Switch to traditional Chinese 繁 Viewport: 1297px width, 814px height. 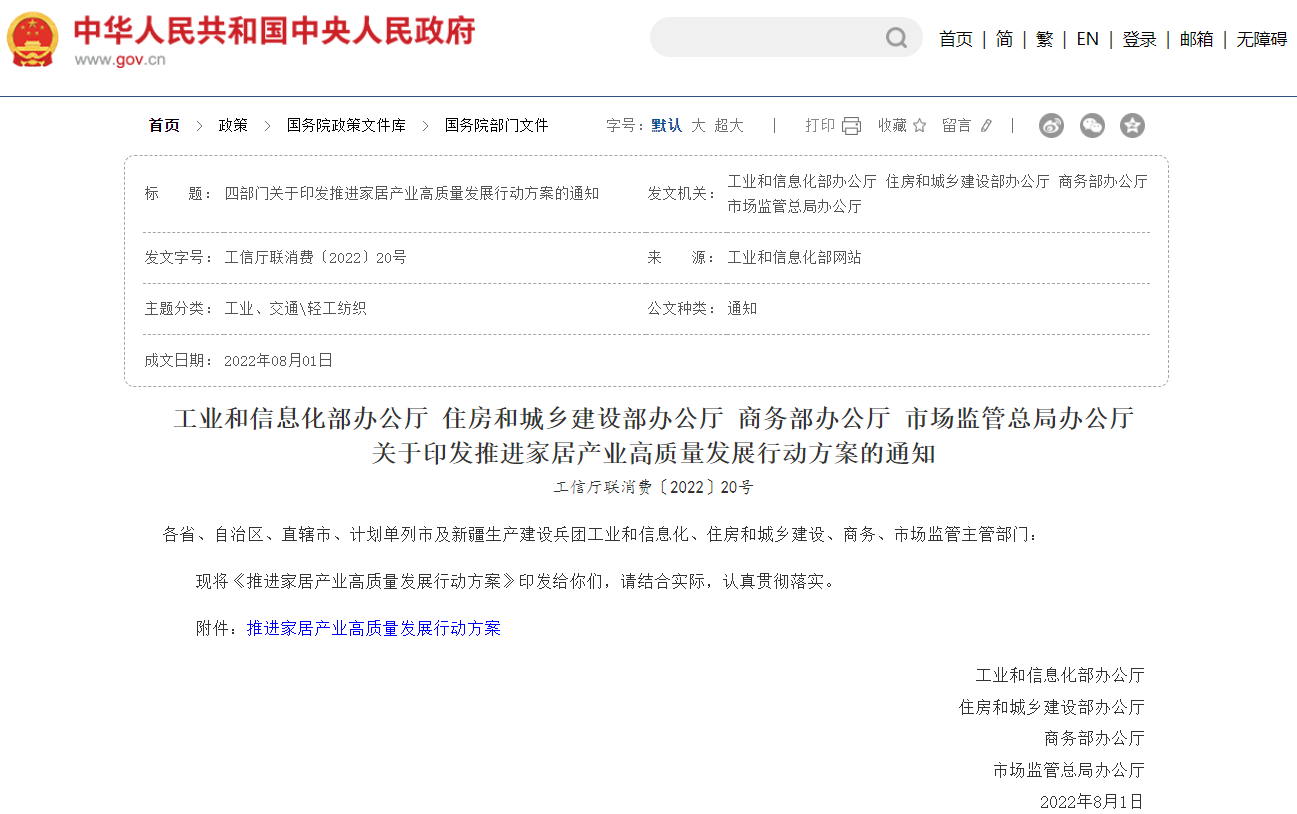1044,39
